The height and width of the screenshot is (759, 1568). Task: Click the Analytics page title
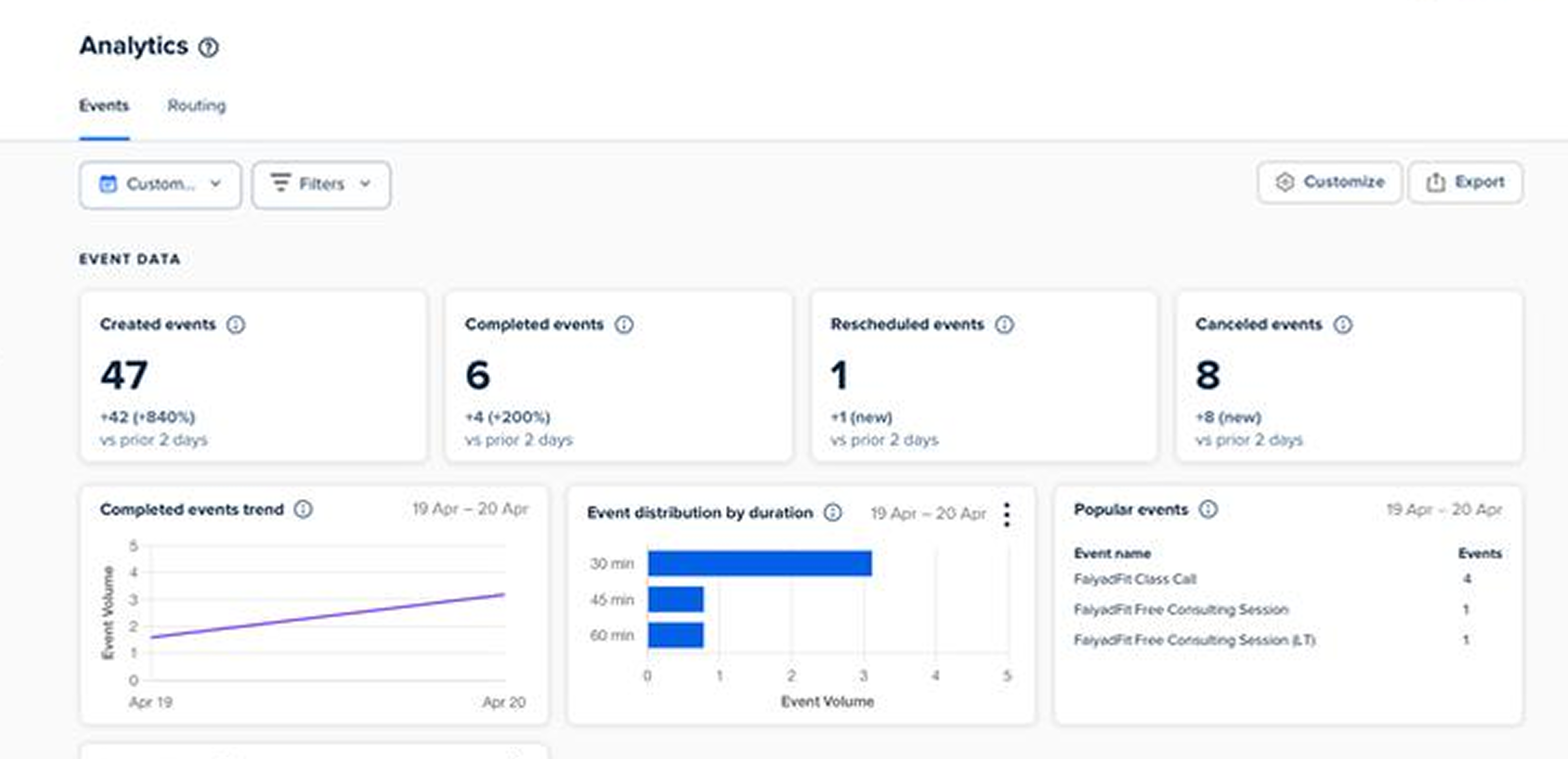(x=134, y=46)
